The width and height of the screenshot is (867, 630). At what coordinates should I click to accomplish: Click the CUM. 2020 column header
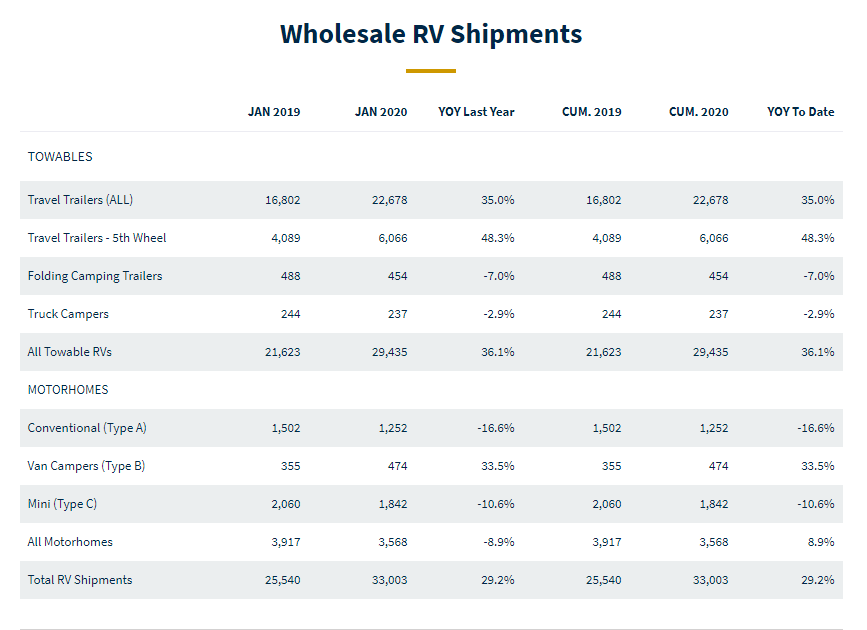699,112
